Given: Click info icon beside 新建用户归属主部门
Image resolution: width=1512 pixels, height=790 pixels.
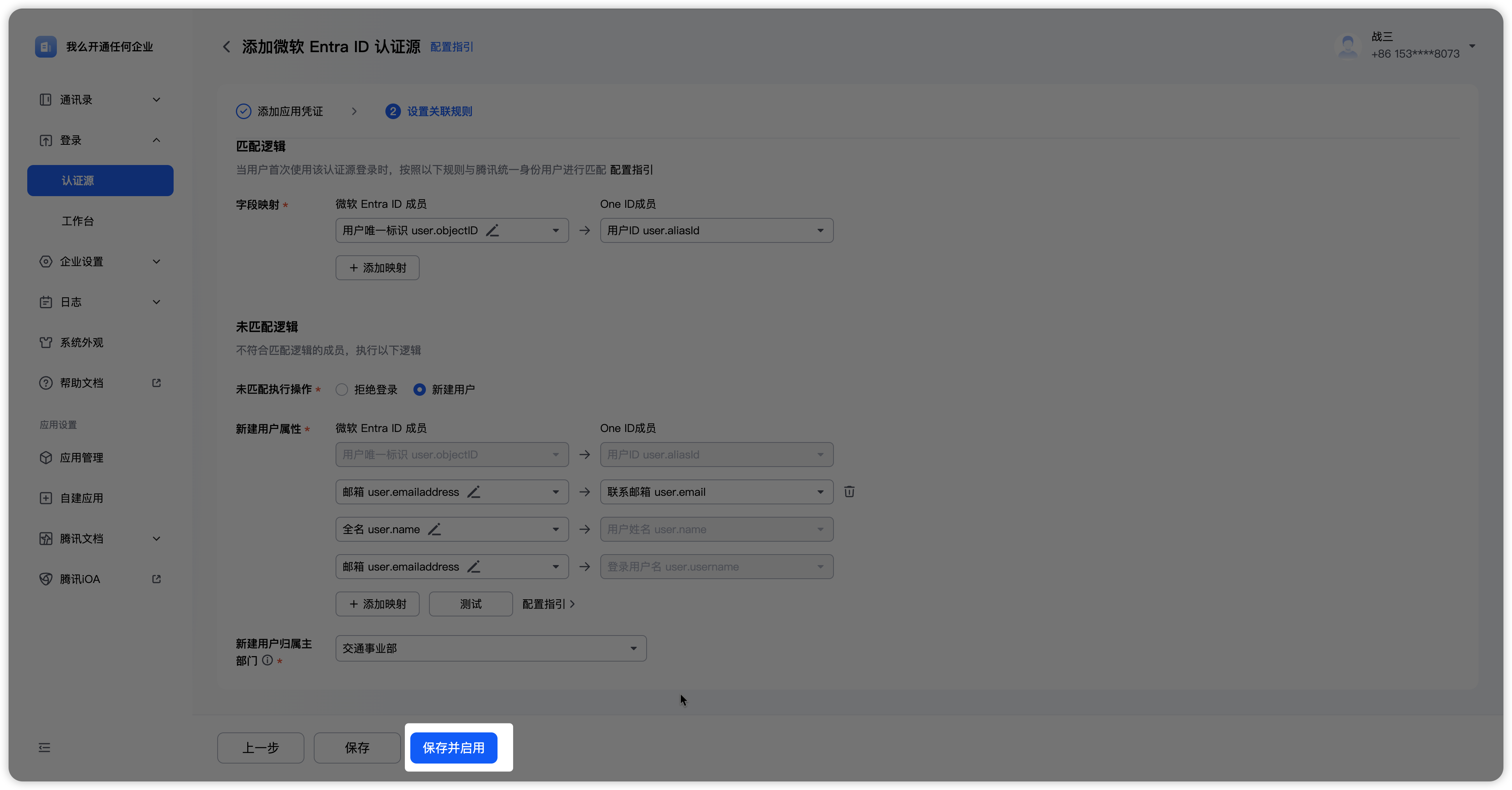Looking at the screenshot, I should (x=268, y=660).
